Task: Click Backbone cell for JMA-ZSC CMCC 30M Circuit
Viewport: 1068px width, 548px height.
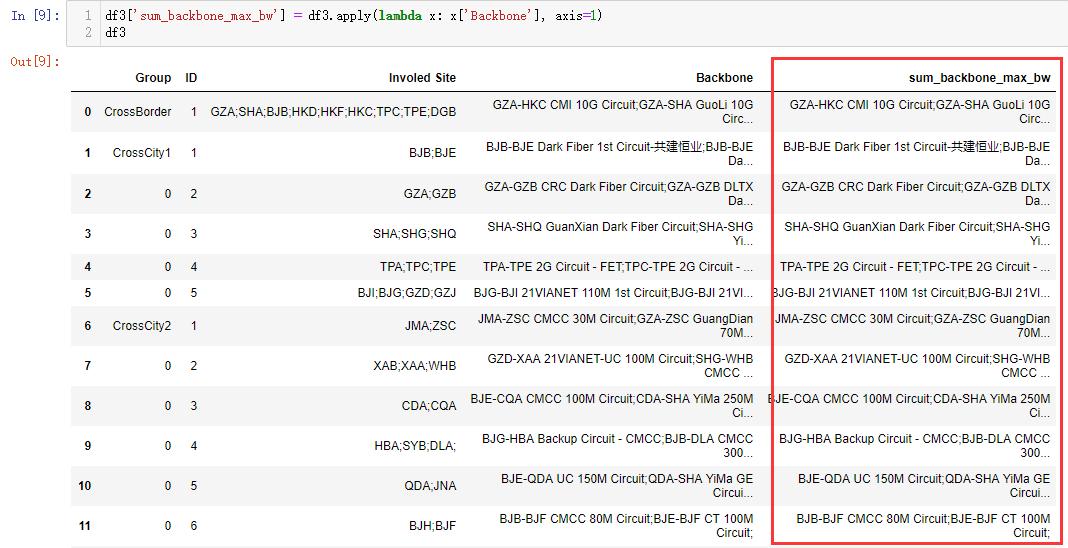Action: tap(616, 326)
